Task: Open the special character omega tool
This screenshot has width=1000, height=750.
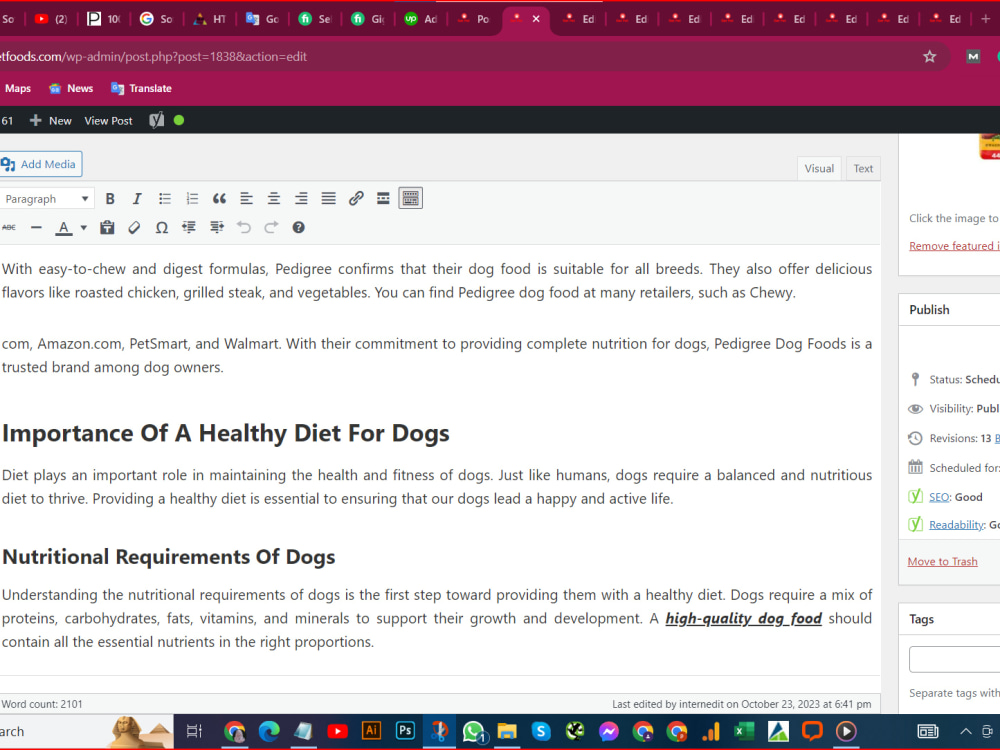Action: pyautogui.click(x=162, y=228)
